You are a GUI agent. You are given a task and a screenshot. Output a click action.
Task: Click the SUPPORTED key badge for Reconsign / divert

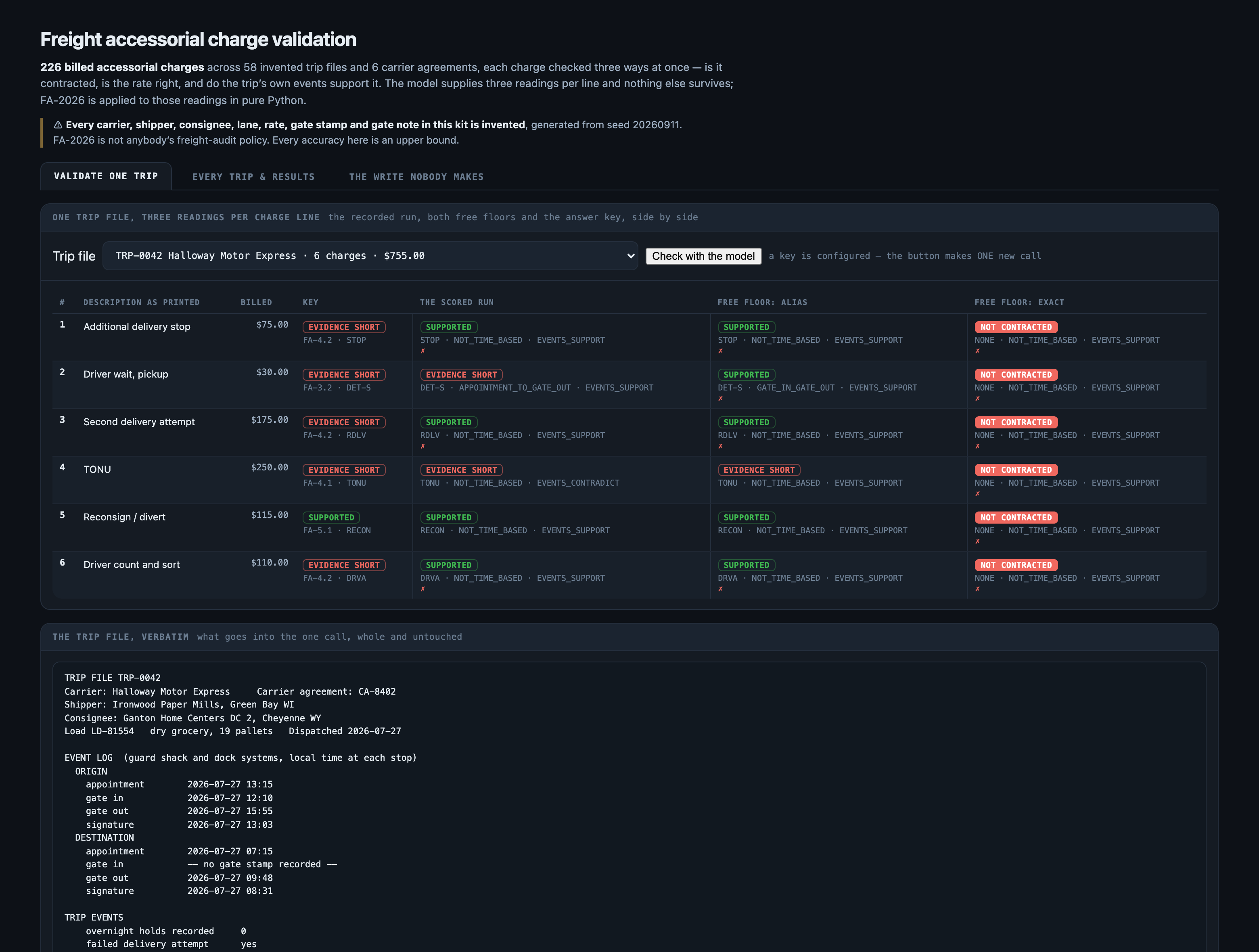tap(331, 517)
